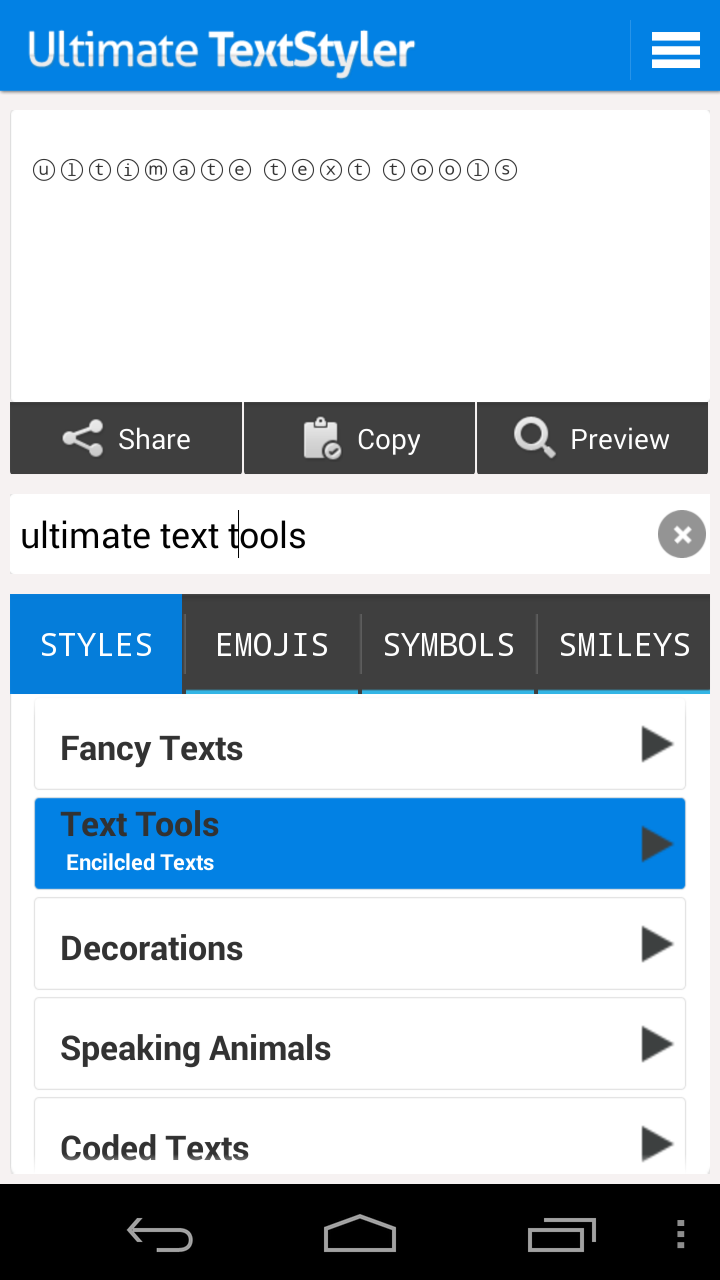Switch to the SYMBOLS tab
Image resolution: width=720 pixels, height=1280 pixels.
click(449, 644)
